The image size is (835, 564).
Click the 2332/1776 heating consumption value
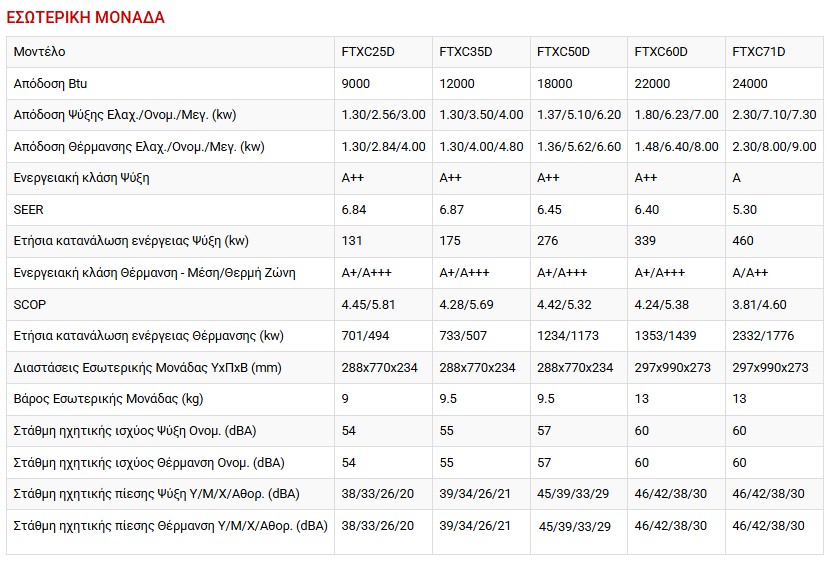pos(765,336)
